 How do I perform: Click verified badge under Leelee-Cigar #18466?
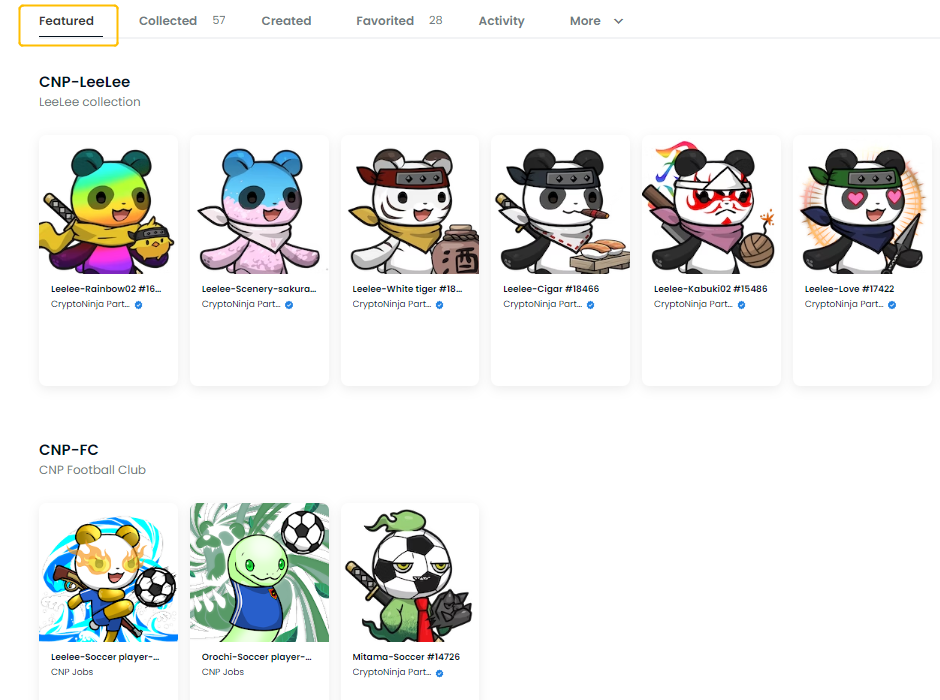[x=590, y=305]
